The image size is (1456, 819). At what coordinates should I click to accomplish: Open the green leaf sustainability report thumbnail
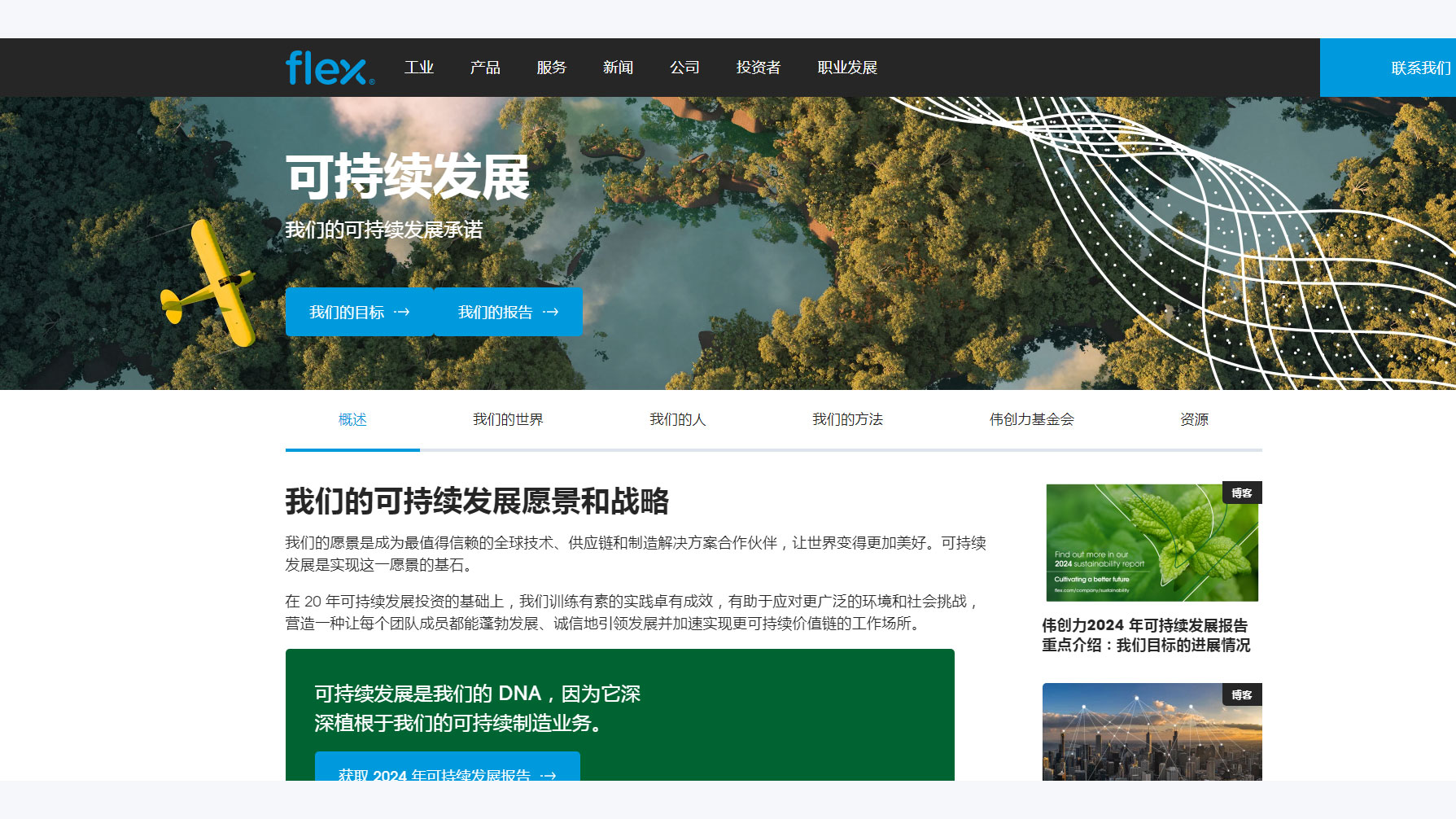[1152, 542]
